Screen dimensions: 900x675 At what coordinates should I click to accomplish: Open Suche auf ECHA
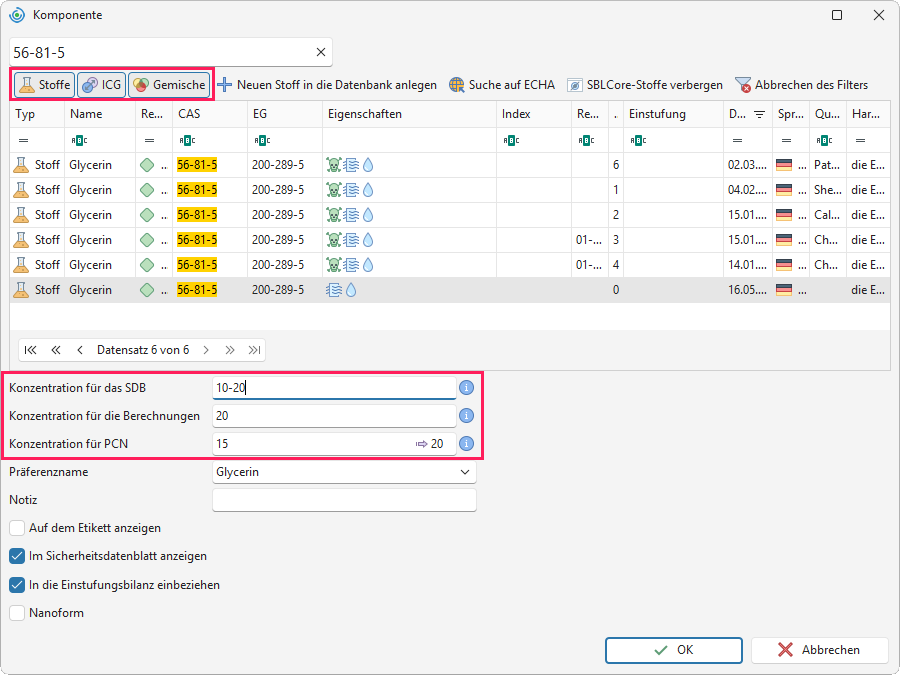(502, 85)
